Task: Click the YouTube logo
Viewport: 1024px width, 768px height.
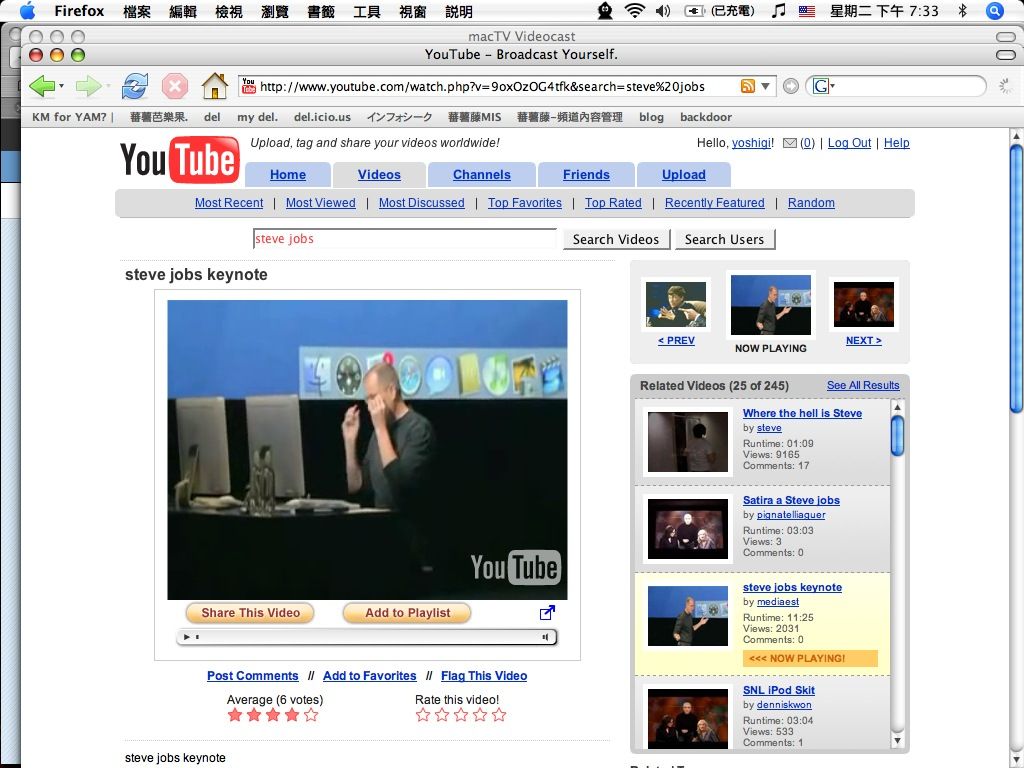Action: [180, 159]
